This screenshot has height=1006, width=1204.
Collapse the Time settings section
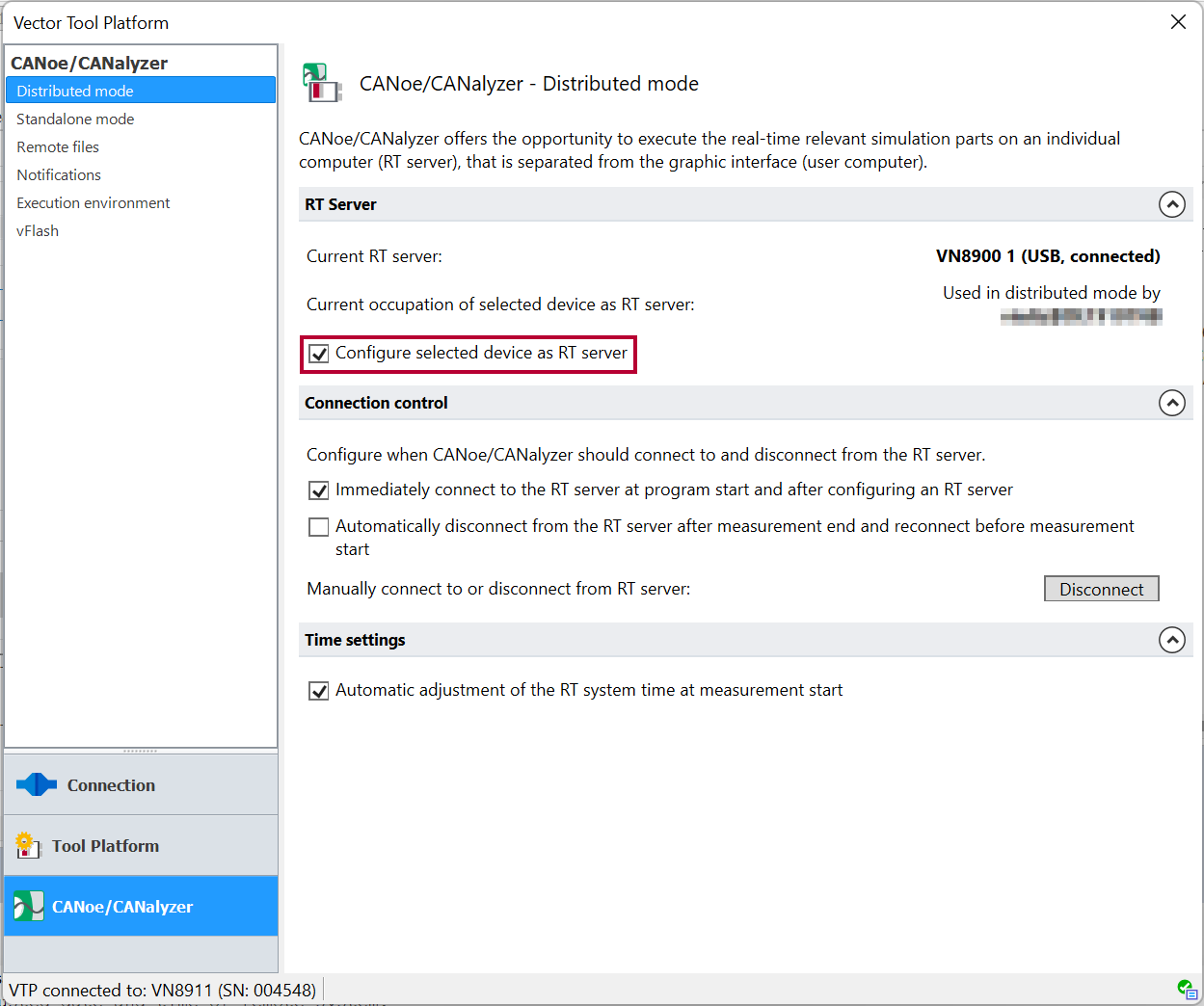click(1171, 640)
